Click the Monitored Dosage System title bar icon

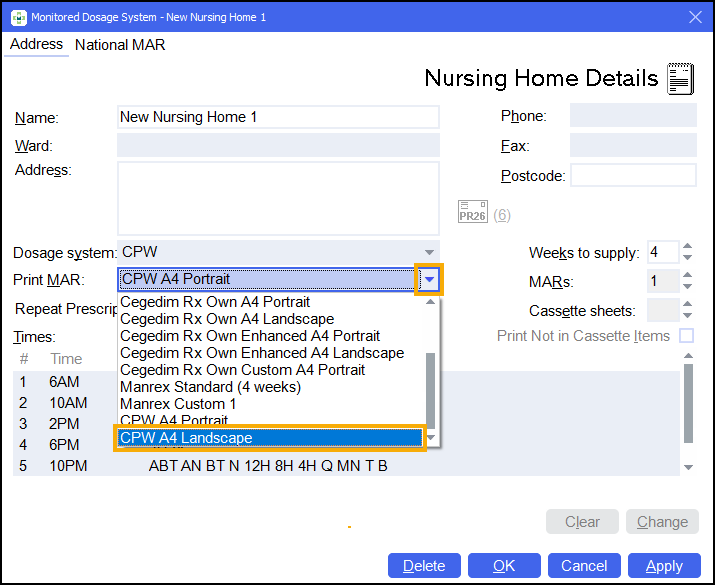pyautogui.click(x=17, y=16)
